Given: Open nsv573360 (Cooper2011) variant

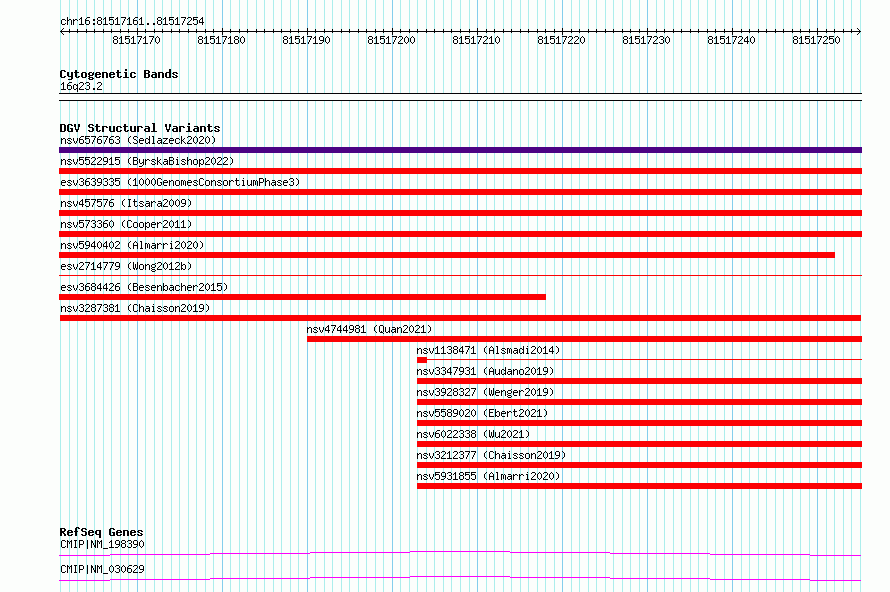Looking at the screenshot, I should 126,224.
